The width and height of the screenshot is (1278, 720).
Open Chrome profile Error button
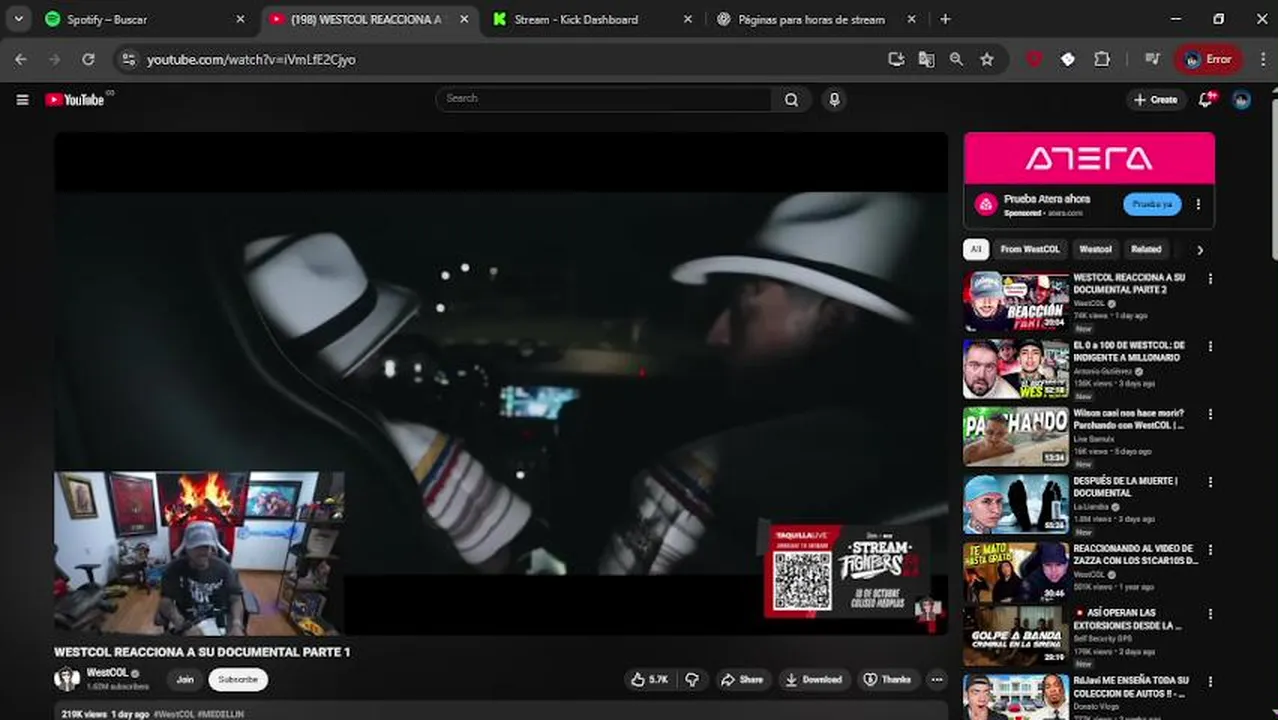pos(1209,59)
